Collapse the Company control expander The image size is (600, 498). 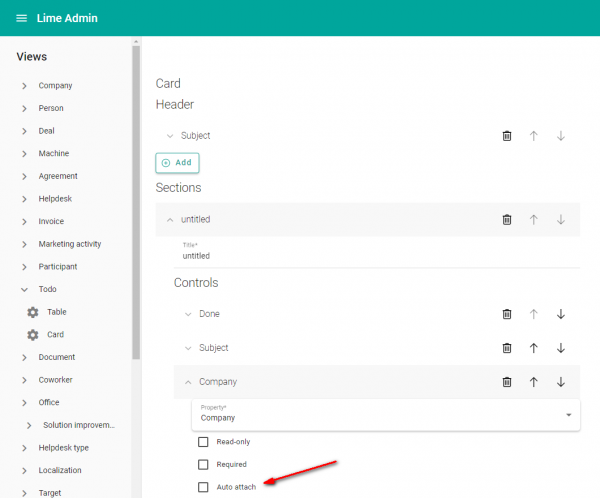coord(187,382)
